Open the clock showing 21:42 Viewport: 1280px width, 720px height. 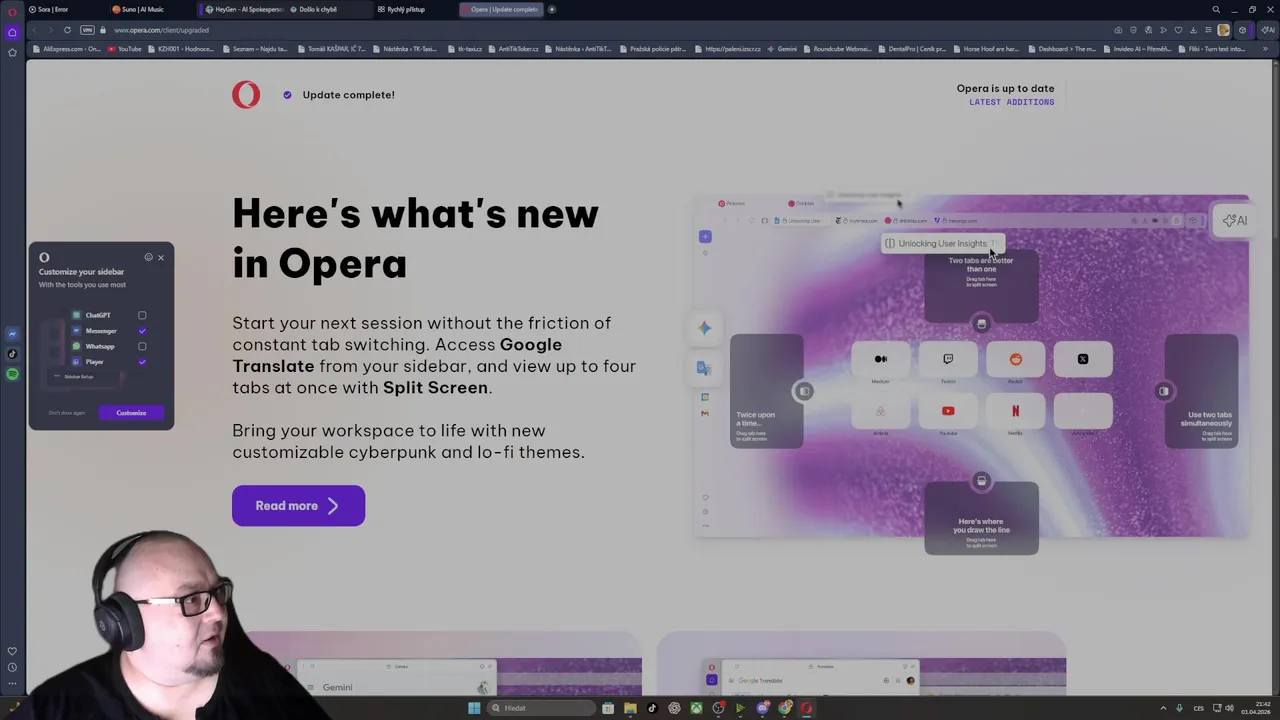coord(1256,708)
